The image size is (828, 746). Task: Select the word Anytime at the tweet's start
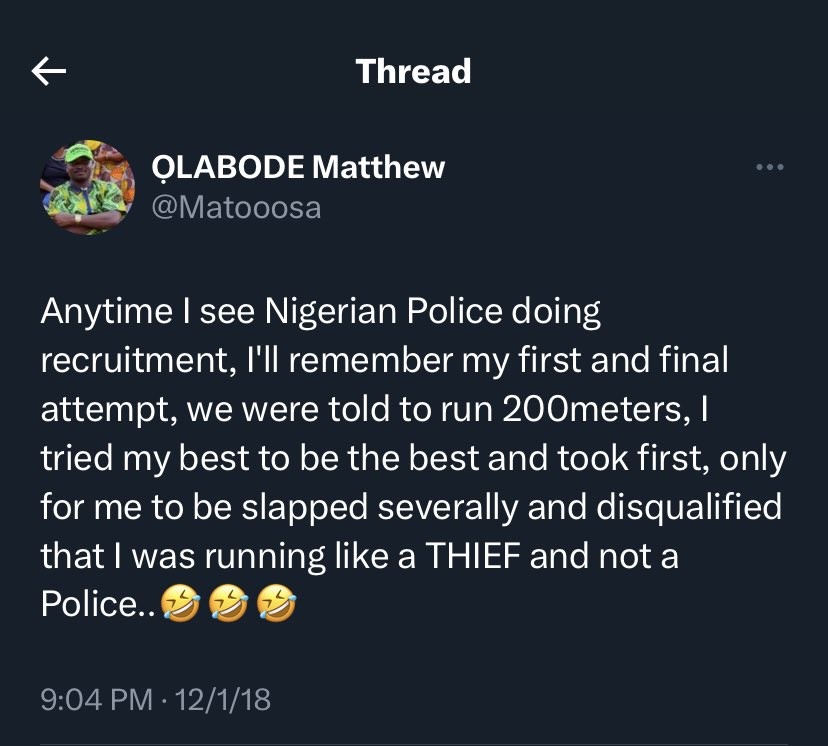point(107,312)
